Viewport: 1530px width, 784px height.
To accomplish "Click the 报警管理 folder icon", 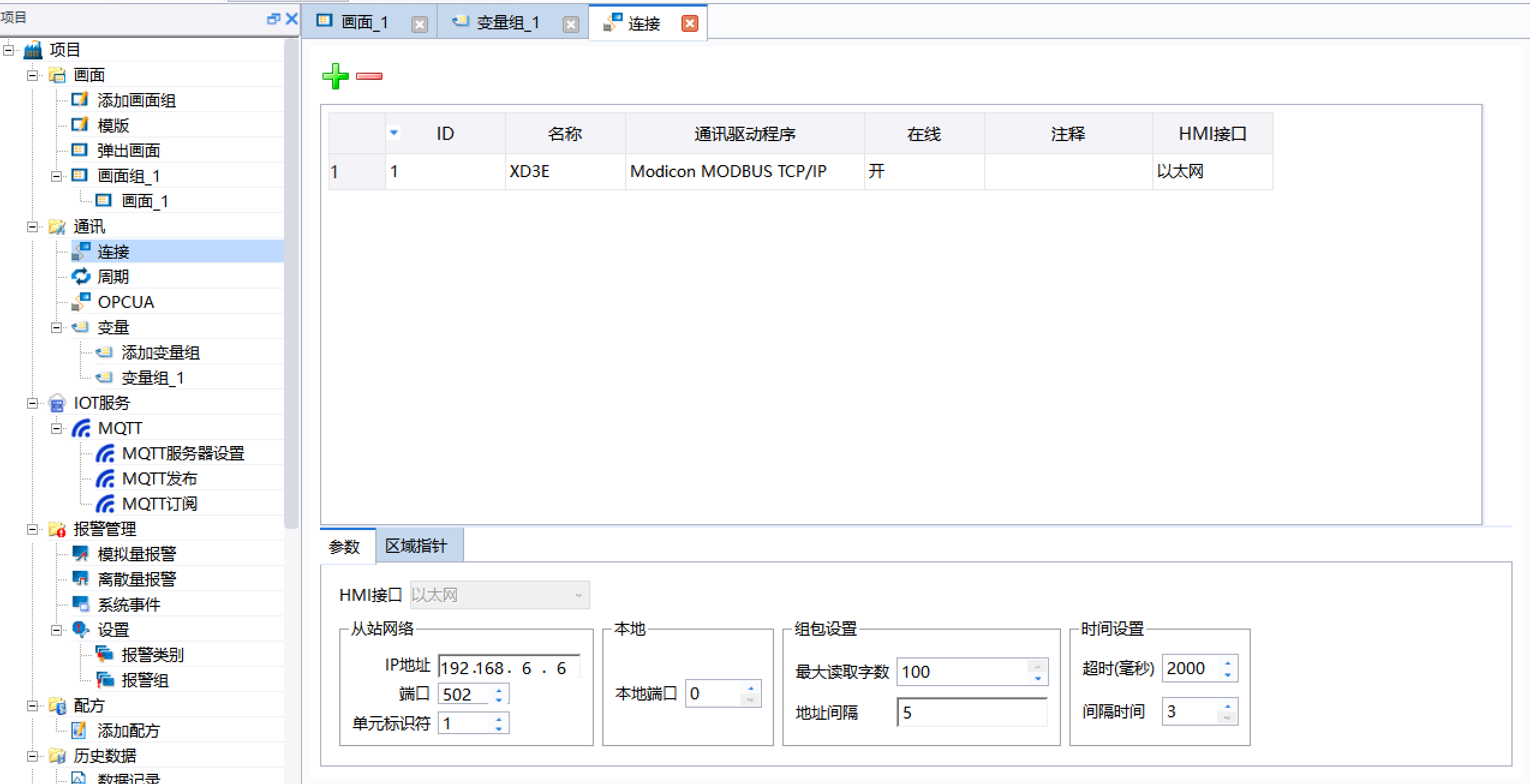I will [x=57, y=529].
